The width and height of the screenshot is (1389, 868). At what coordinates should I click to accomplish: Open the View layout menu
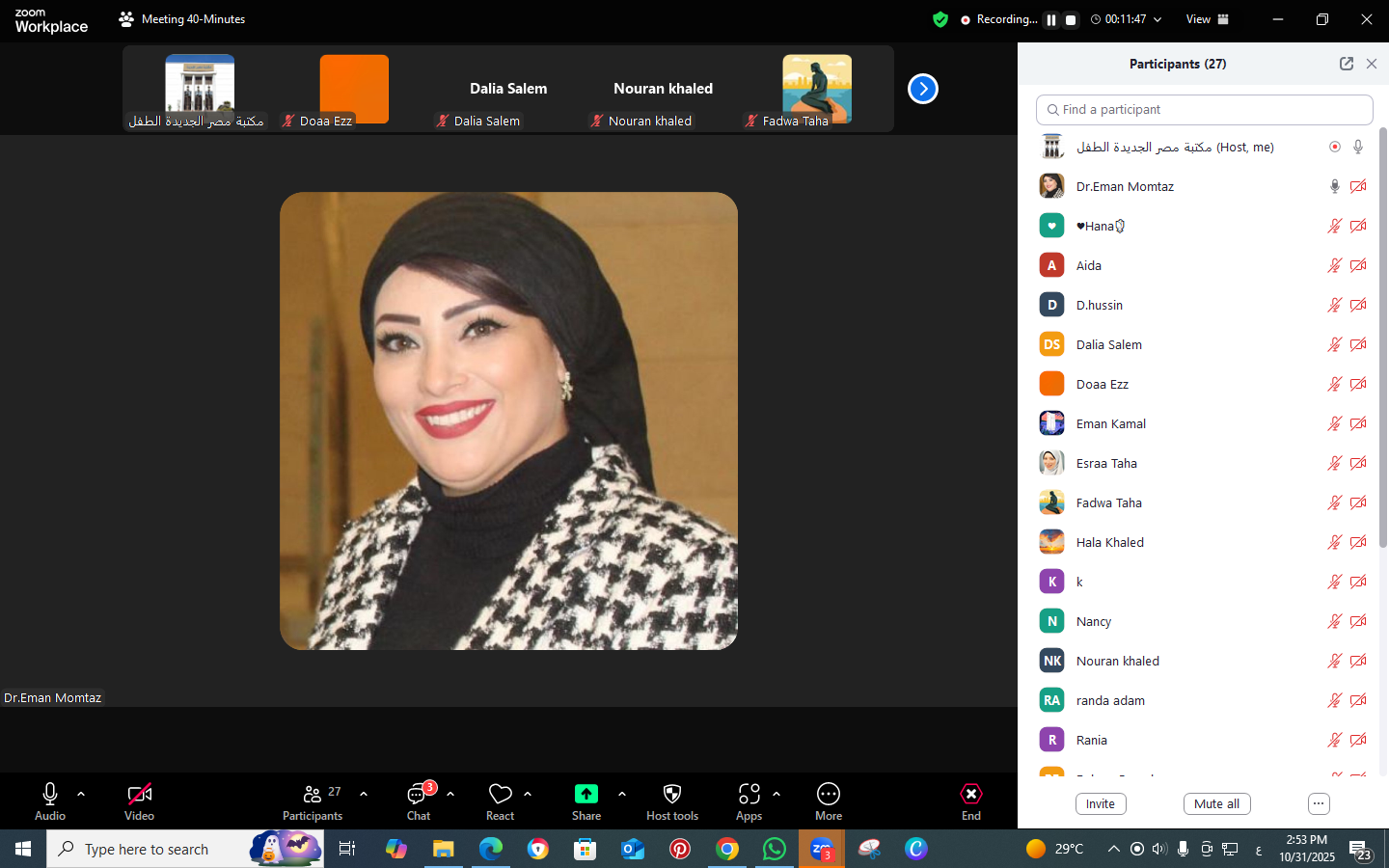click(1207, 19)
